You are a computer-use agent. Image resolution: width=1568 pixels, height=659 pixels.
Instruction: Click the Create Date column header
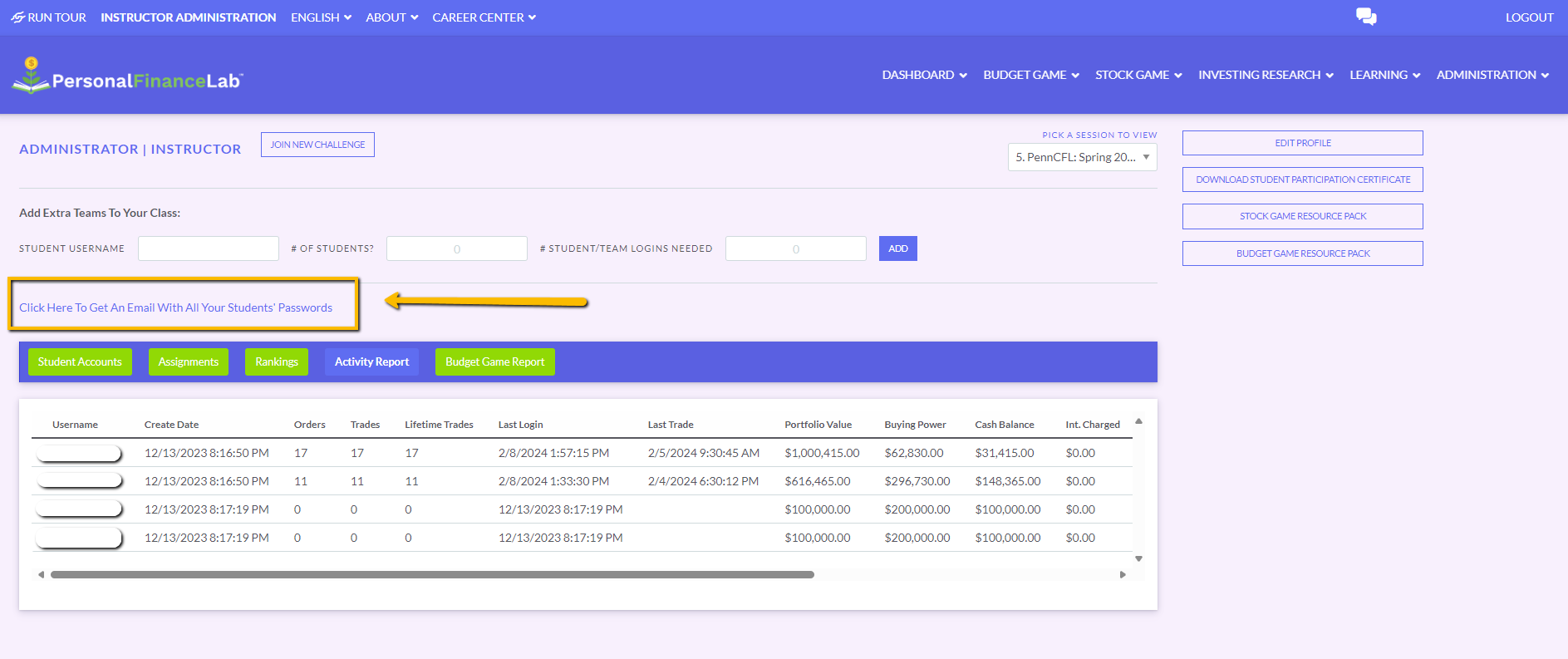point(171,425)
